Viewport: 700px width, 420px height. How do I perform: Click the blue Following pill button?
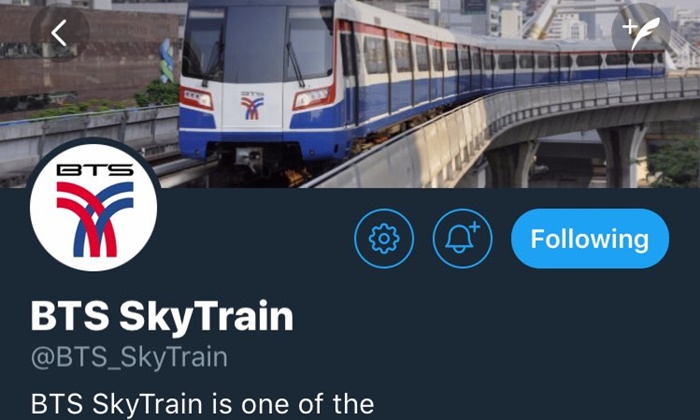590,238
